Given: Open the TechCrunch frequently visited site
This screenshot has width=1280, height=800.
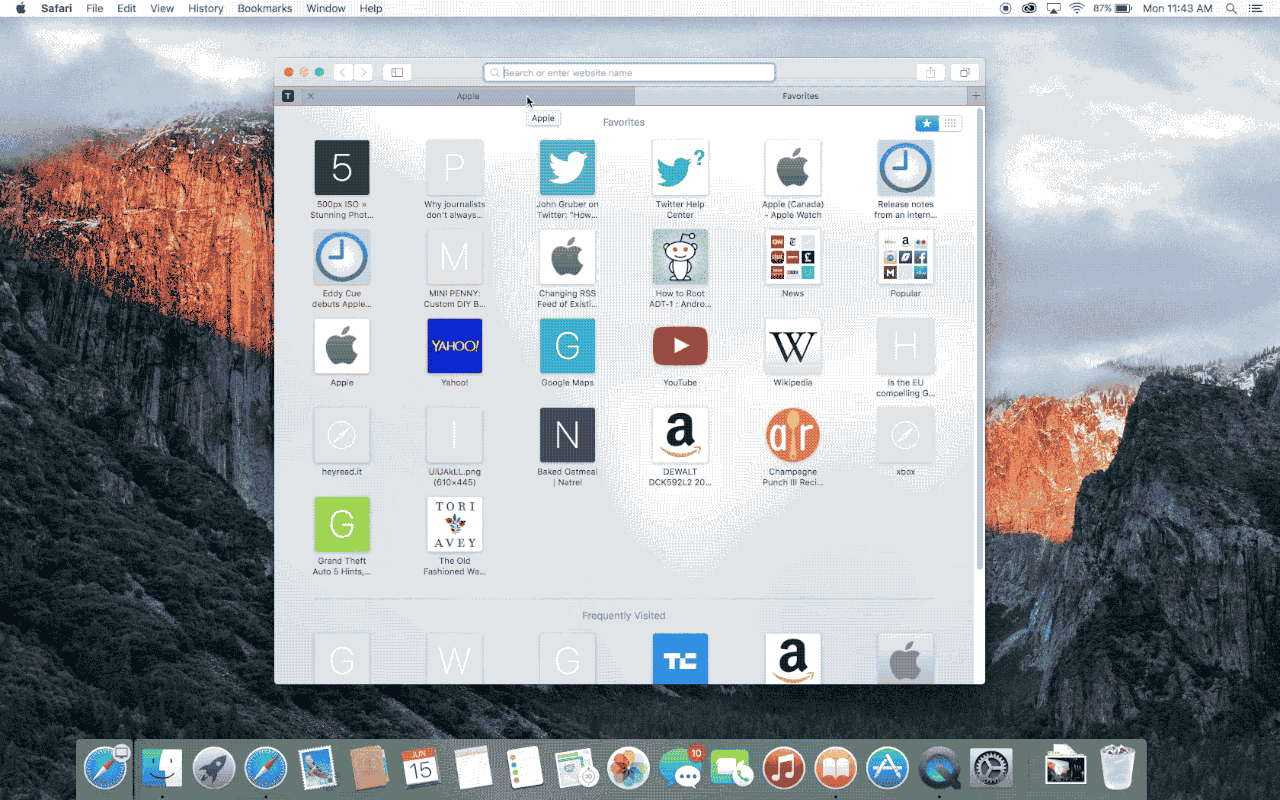Looking at the screenshot, I should [680, 658].
